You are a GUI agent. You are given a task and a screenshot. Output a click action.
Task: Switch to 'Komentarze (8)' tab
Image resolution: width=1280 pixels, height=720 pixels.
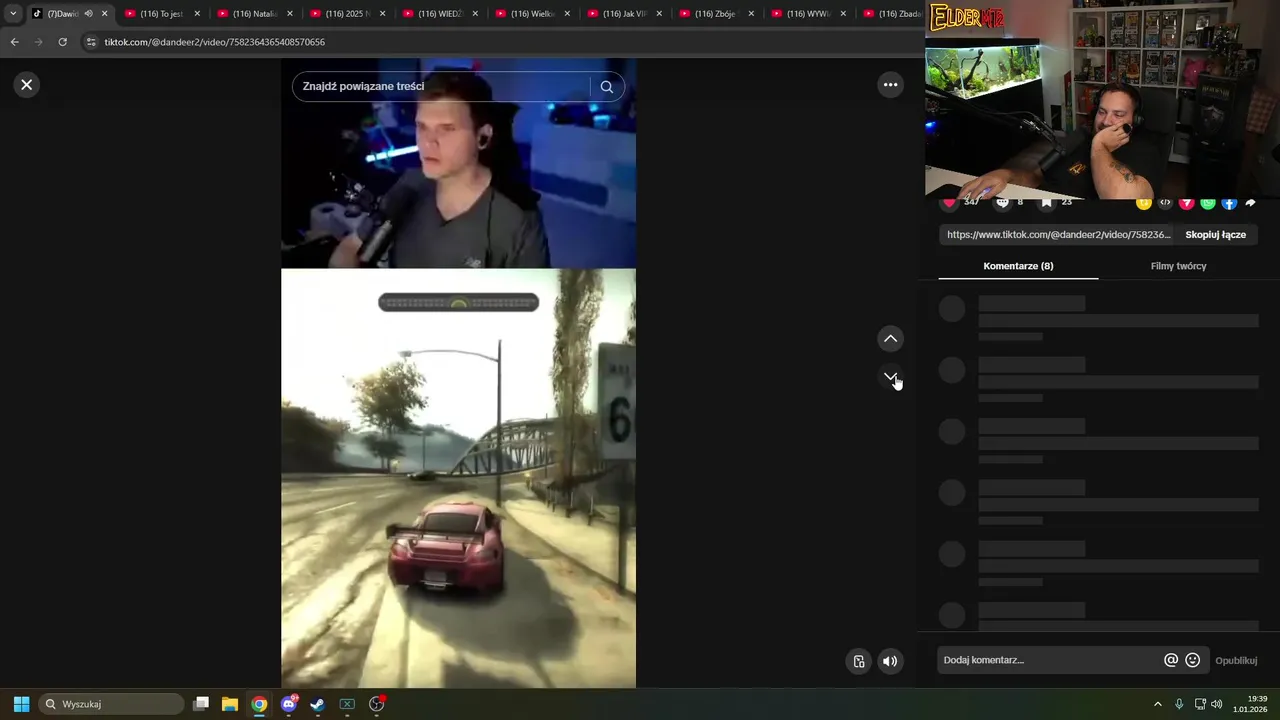pos(1018,266)
